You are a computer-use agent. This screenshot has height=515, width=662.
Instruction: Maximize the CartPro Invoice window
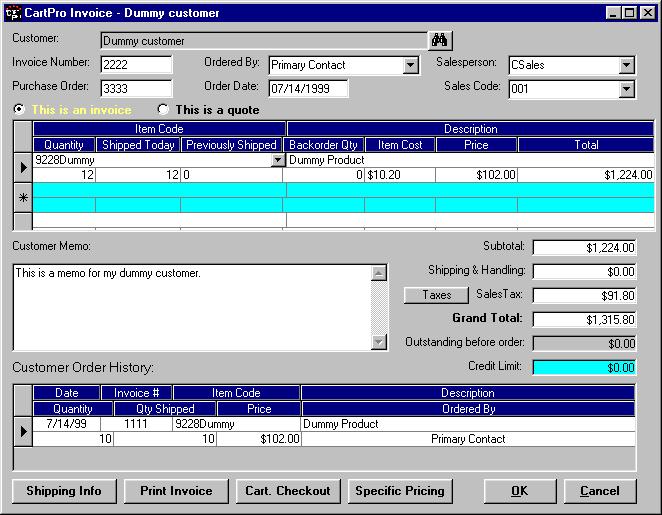pos(629,13)
